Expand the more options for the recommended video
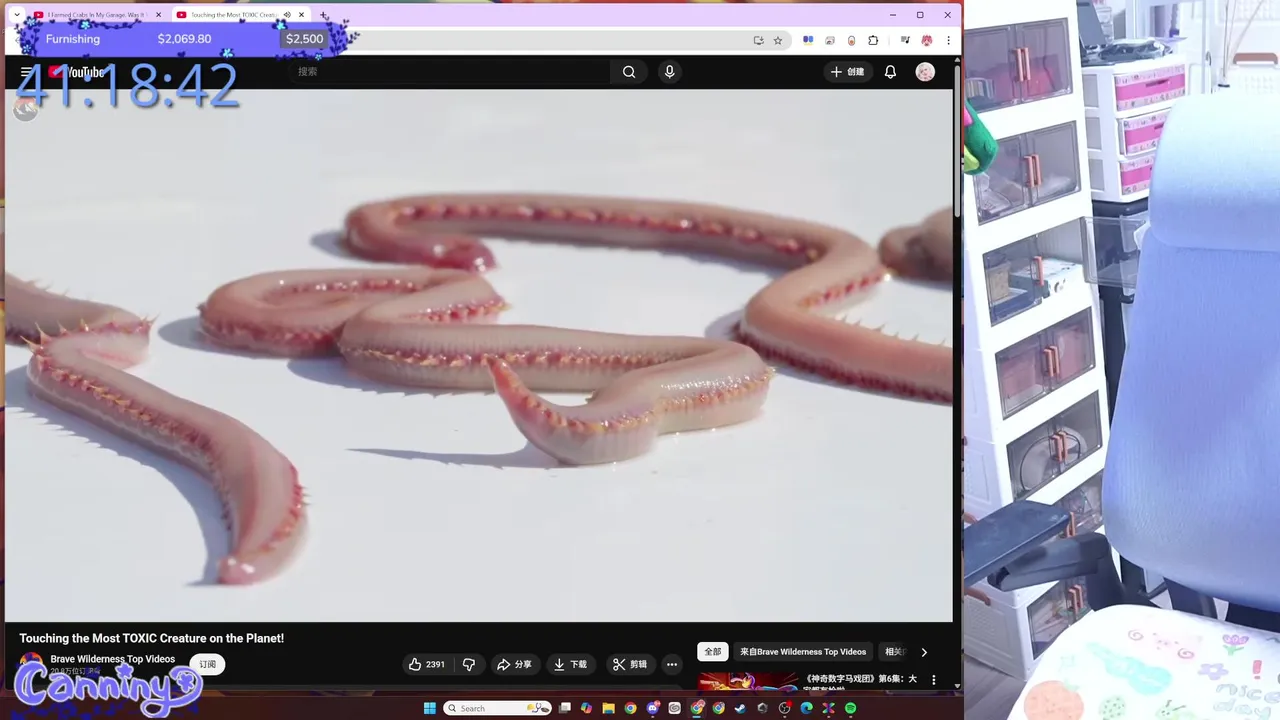Viewport: 1280px width, 720px height. 934,680
